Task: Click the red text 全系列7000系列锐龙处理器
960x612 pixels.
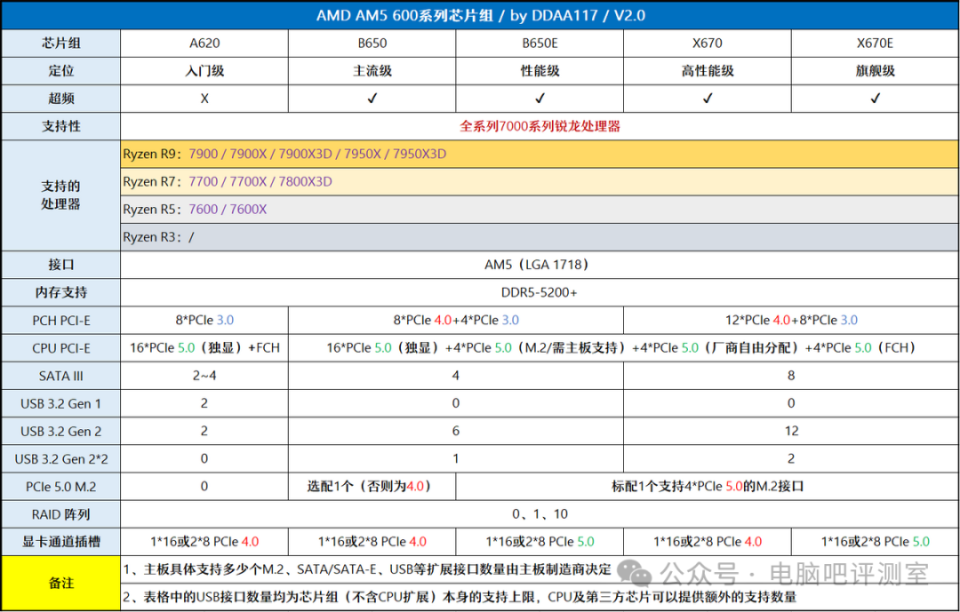Action: 540,126
